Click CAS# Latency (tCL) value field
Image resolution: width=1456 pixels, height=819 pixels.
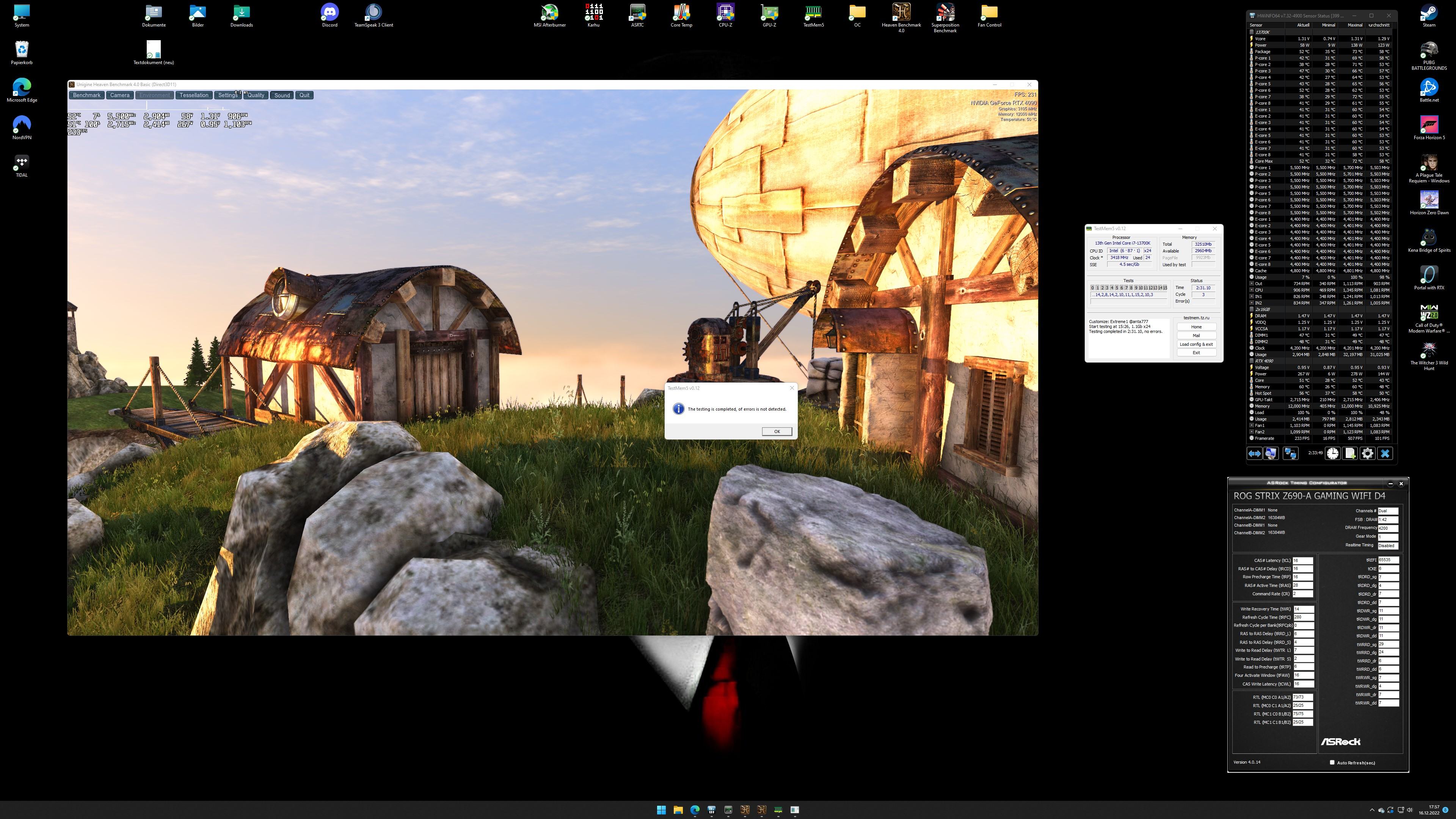click(1302, 561)
